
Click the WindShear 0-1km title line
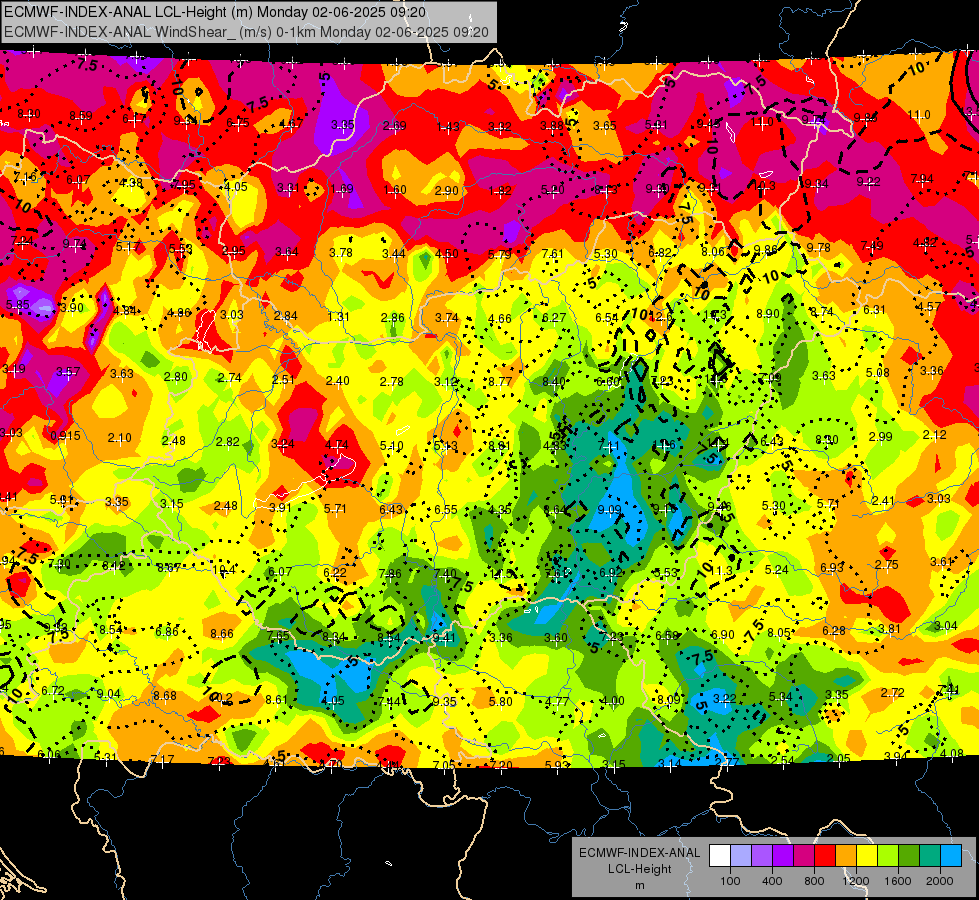point(247,31)
